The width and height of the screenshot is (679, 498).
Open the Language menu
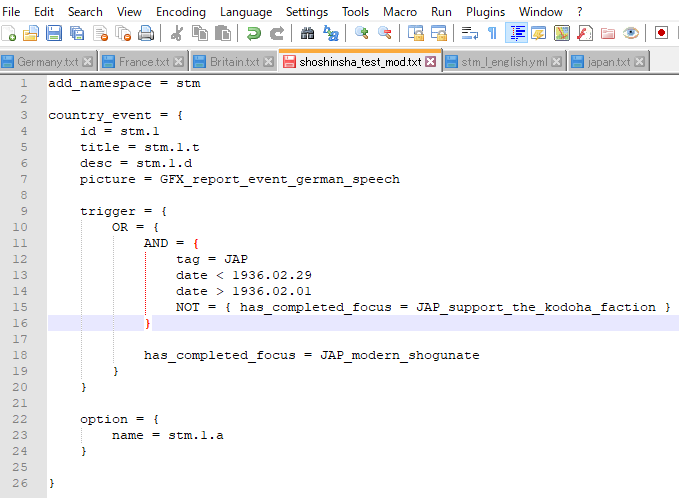click(246, 12)
